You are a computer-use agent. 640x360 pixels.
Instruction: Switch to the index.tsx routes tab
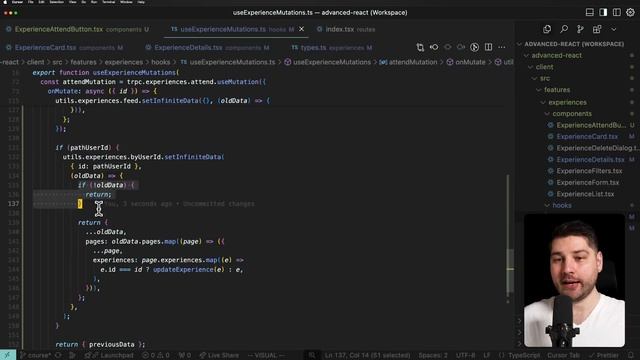(346, 29)
